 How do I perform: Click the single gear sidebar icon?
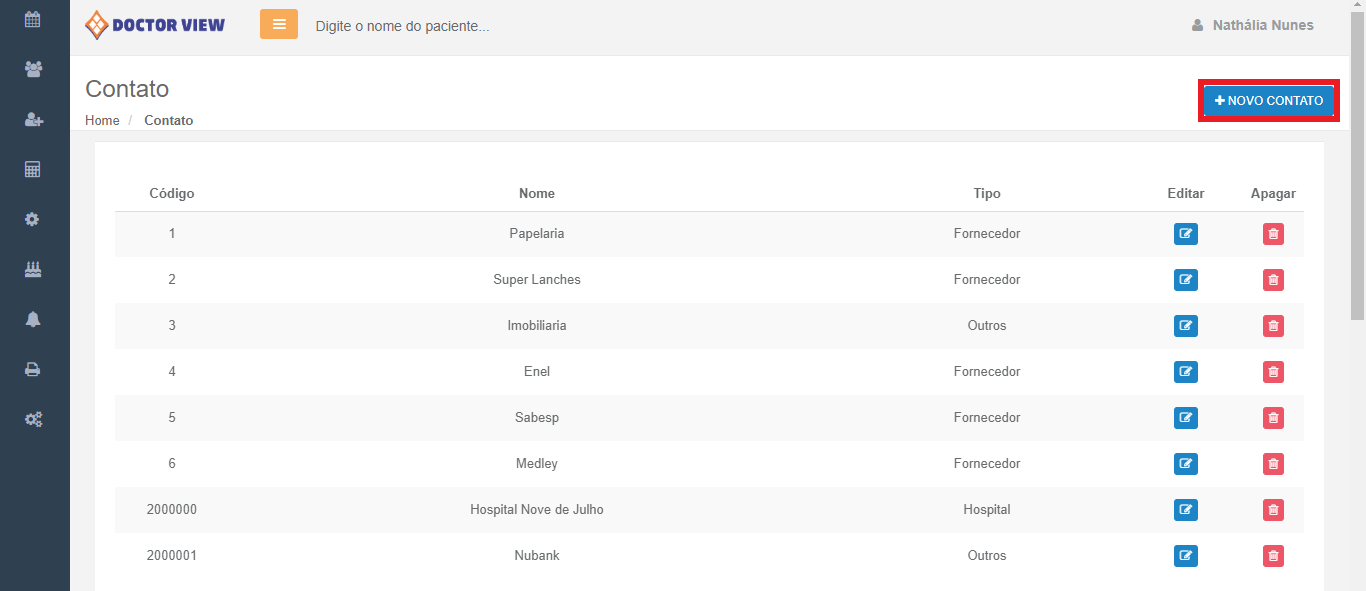[33, 219]
